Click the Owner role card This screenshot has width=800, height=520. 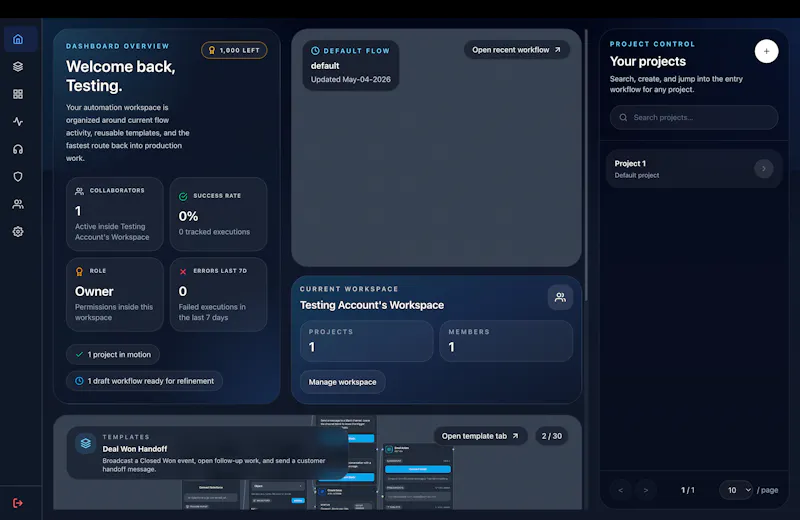(115, 294)
